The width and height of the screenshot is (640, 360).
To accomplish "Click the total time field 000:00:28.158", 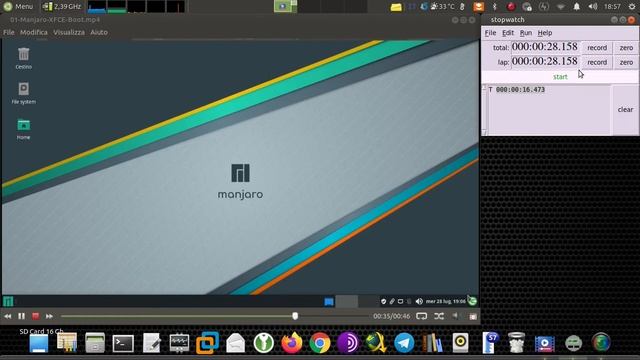I will tap(545, 47).
